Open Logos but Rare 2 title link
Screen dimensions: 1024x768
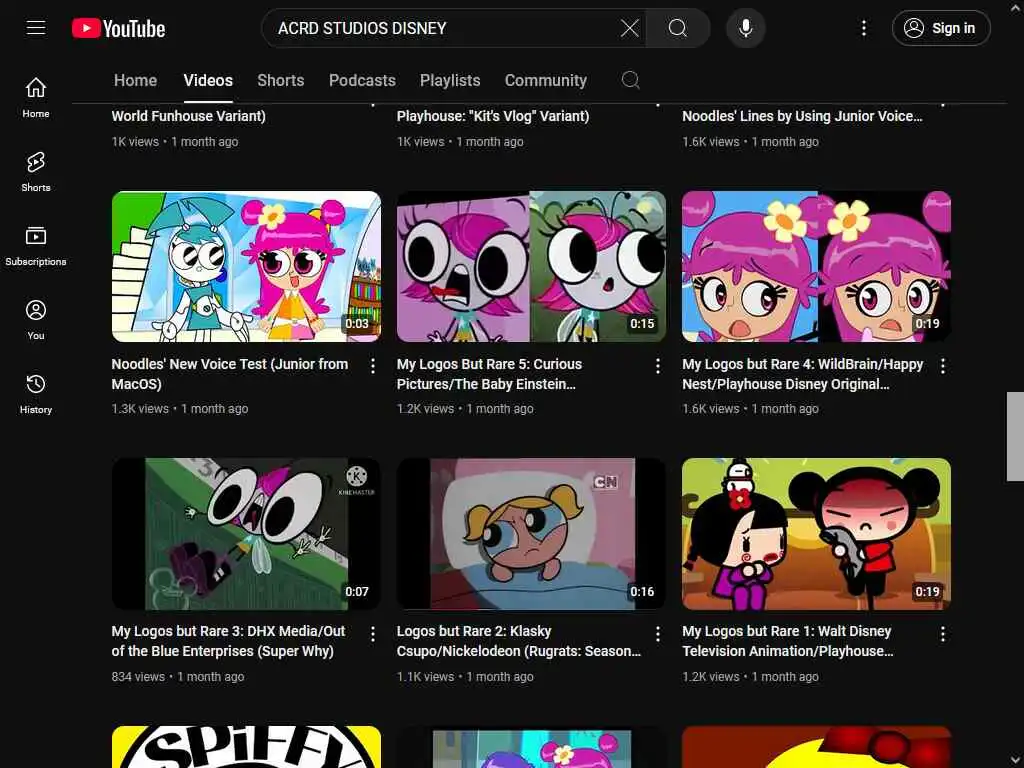click(x=519, y=641)
